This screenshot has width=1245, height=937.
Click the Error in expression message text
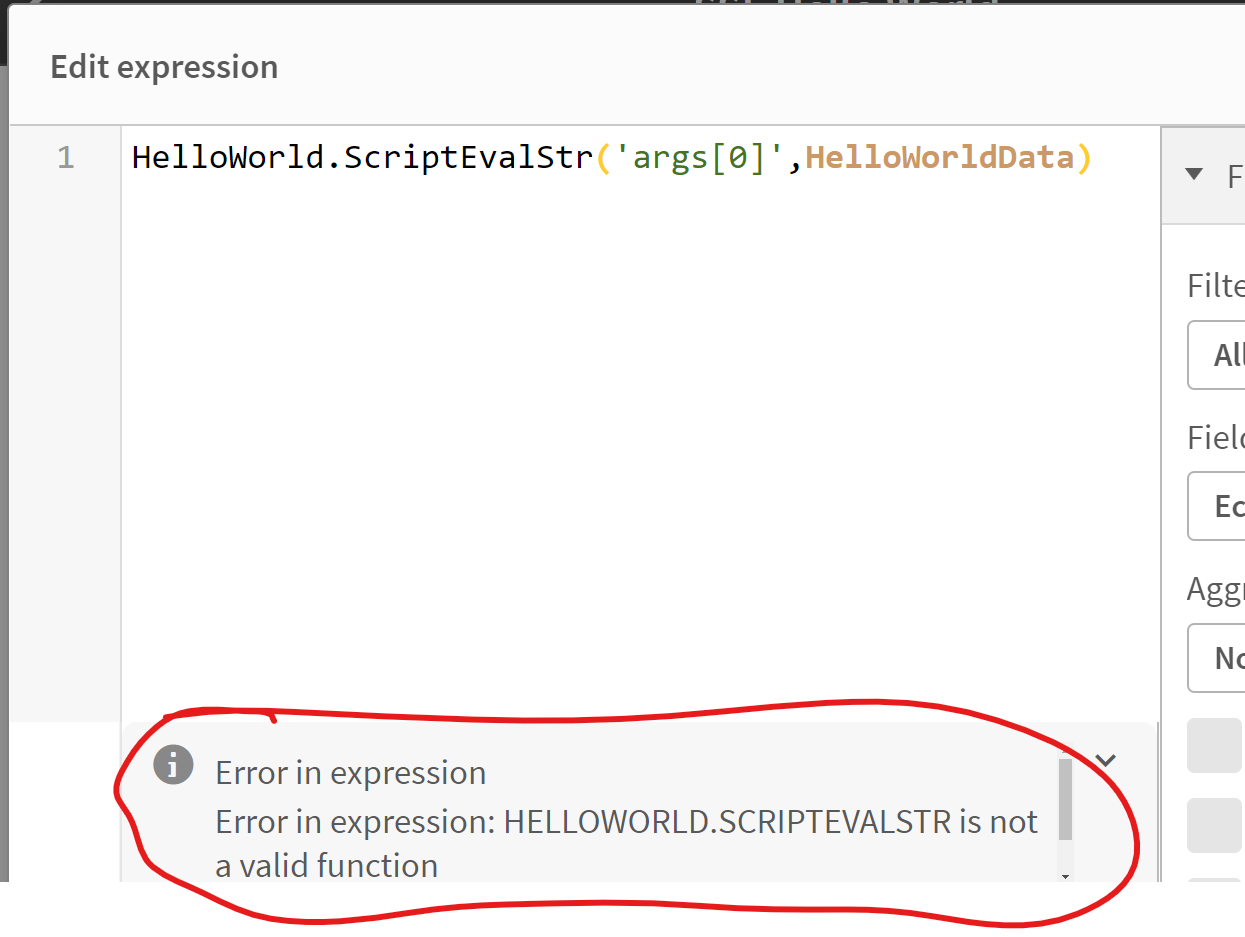click(x=351, y=772)
